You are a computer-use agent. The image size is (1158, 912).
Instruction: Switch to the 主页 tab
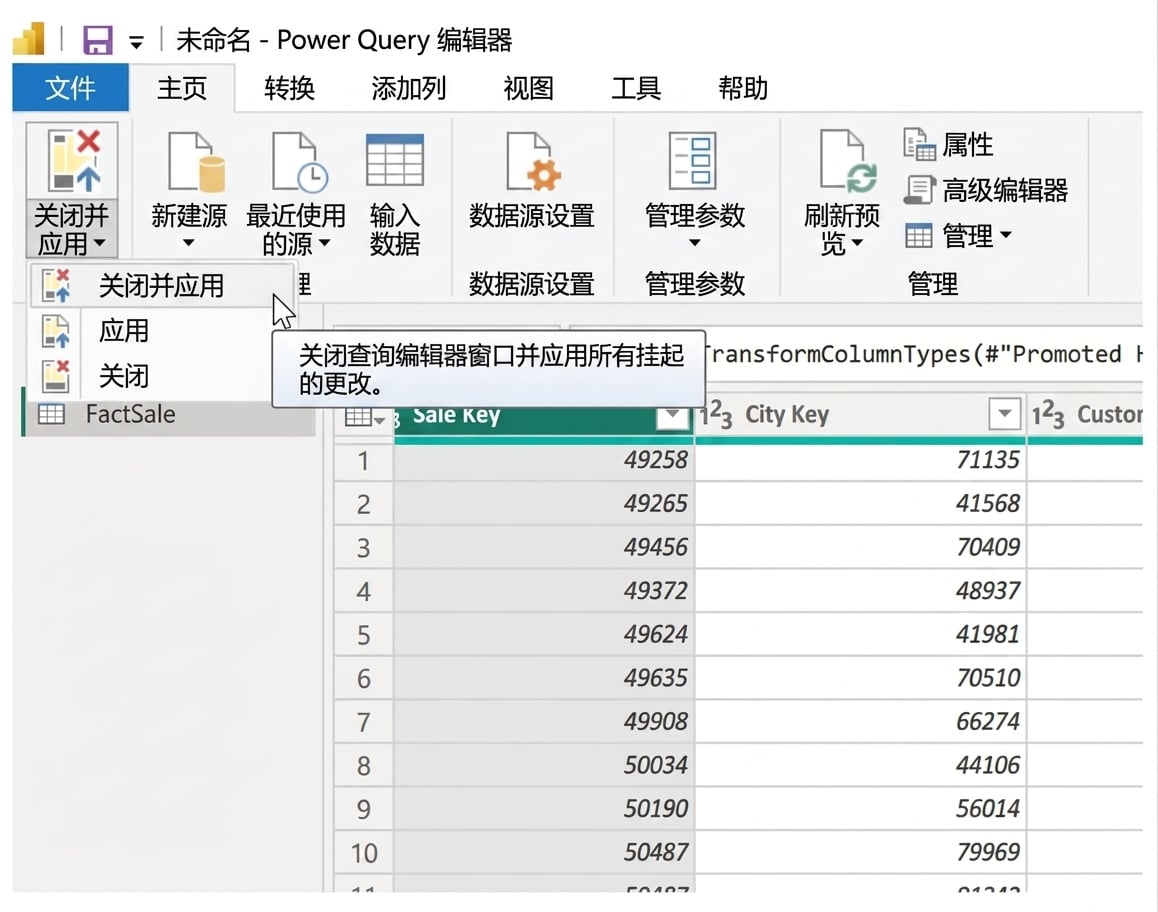click(x=182, y=88)
